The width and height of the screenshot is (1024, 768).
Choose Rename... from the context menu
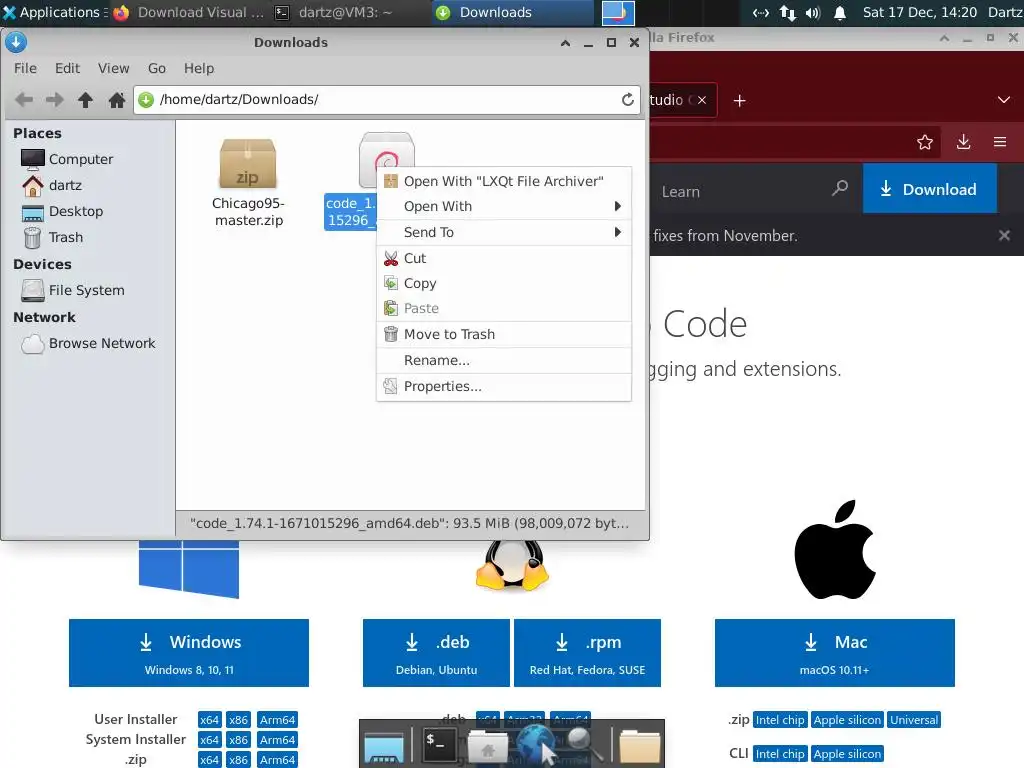pos(504,360)
